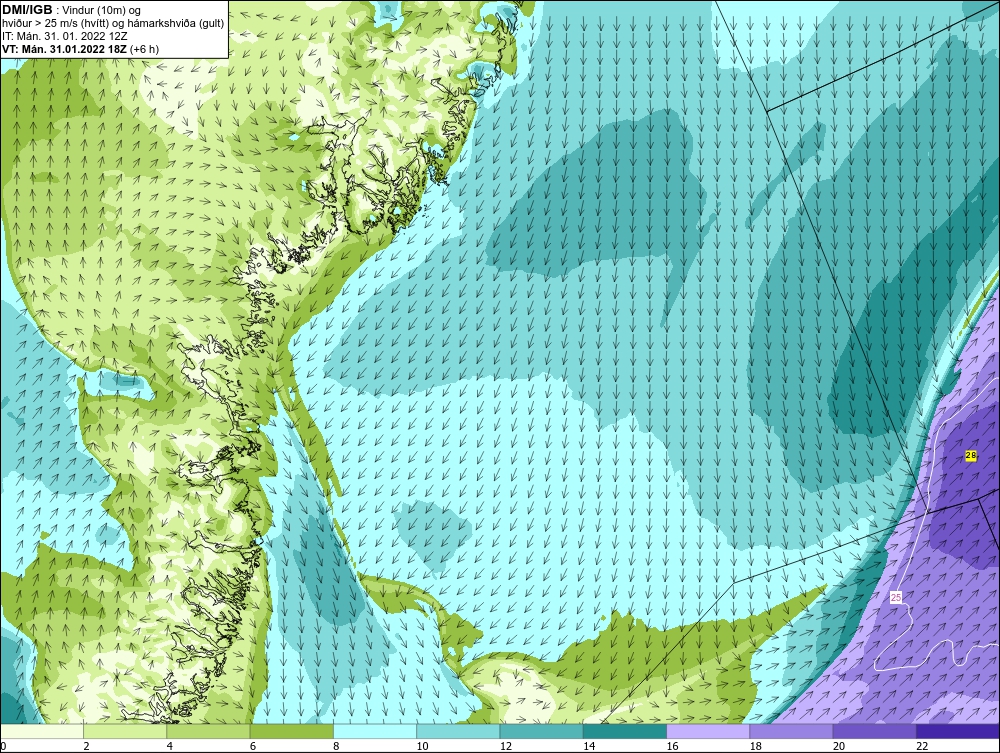Select the 12-14 m/s legend color swatch
The width and height of the screenshot is (1000, 753).
coord(541,731)
